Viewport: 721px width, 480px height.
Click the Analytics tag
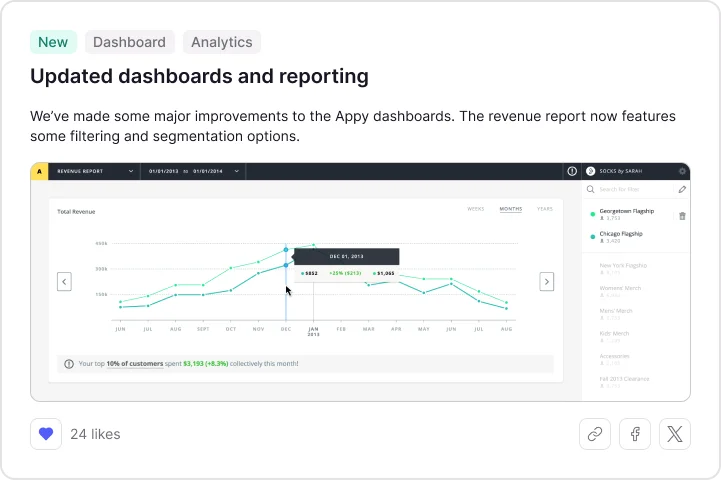(x=221, y=42)
